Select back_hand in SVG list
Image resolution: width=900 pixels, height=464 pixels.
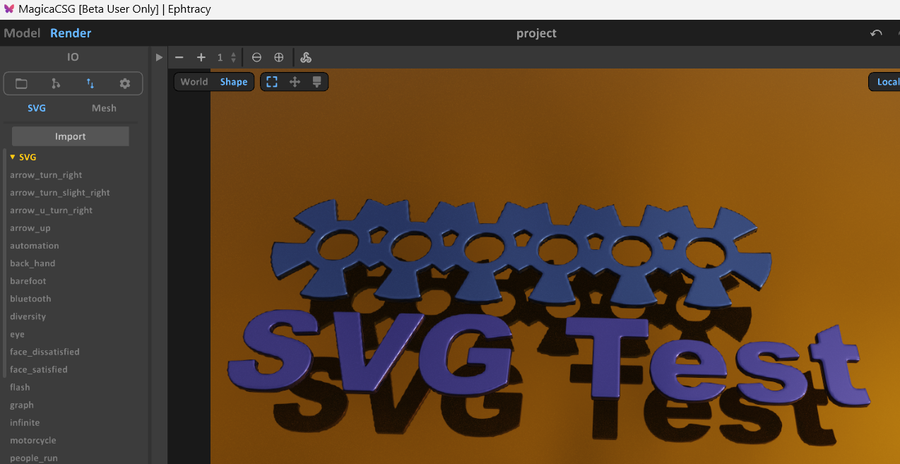coord(33,263)
